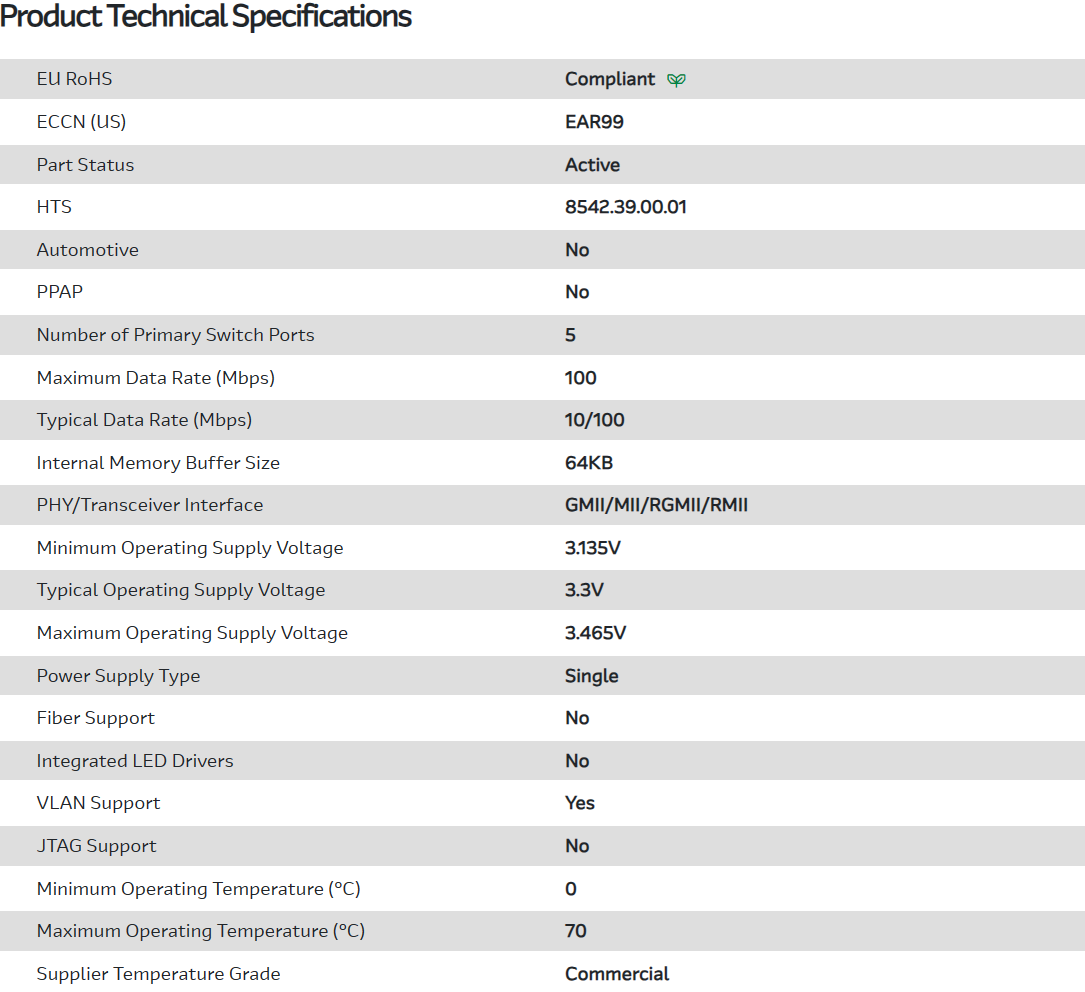Click the 3.465V maximum voltage value
The height and width of the screenshot is (992, 1085).
(595, 633)
